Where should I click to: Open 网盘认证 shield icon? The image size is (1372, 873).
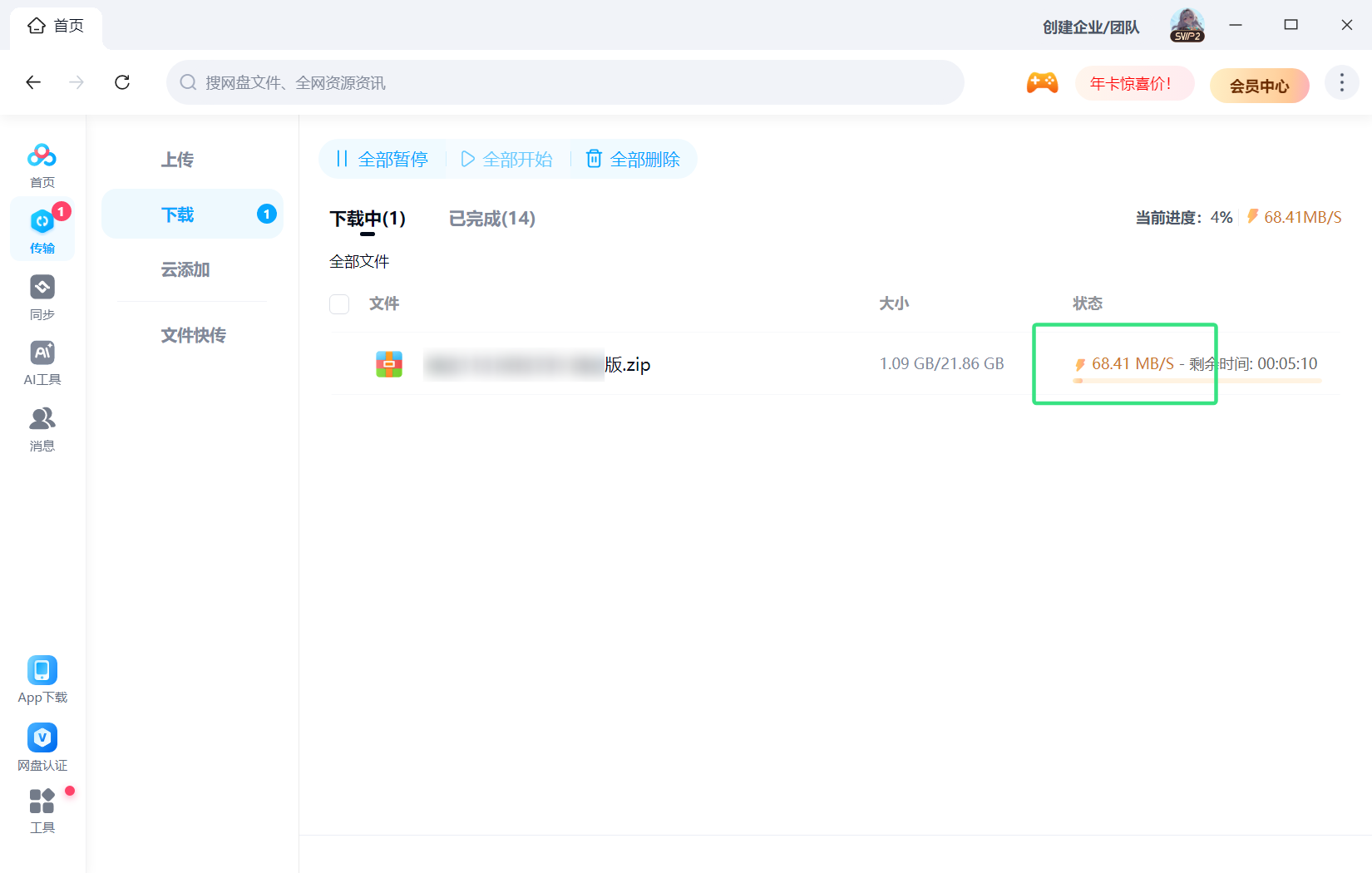click(x=42, y=738)
